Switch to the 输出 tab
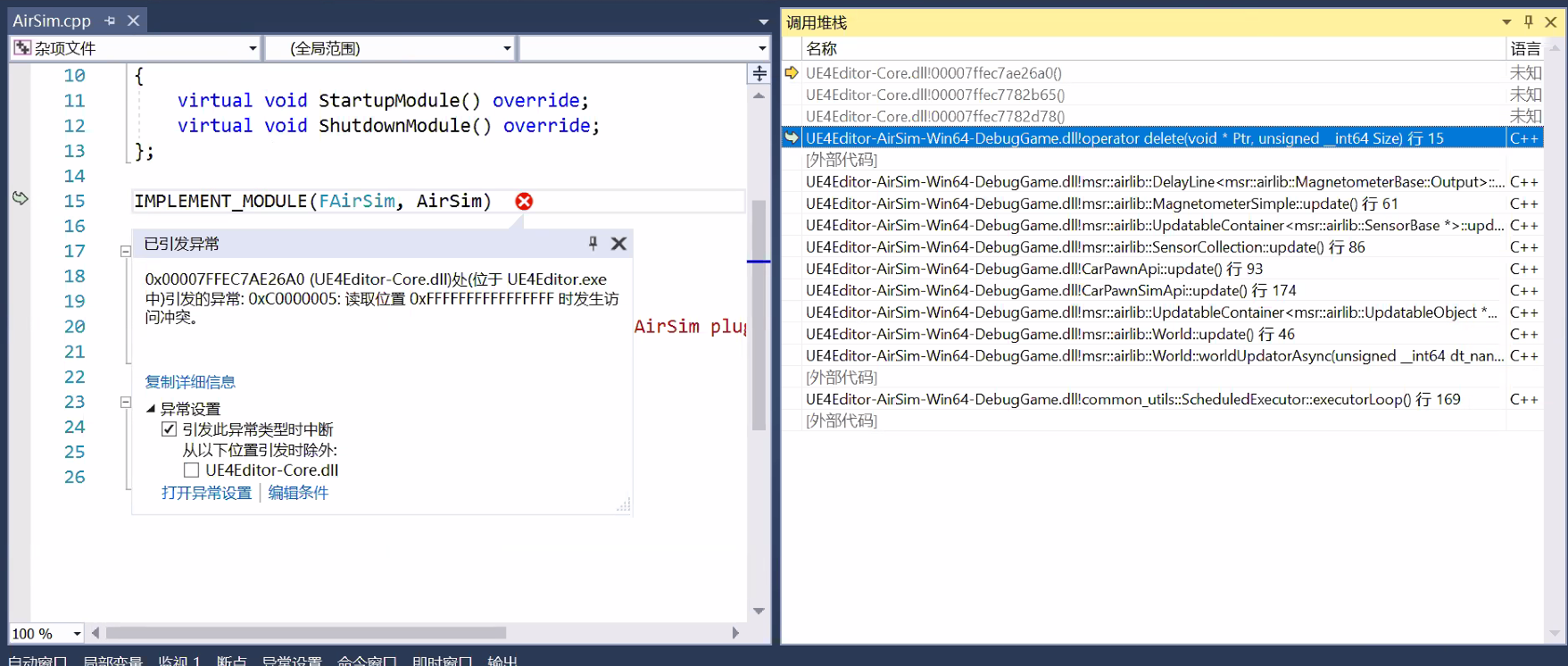Image resolution: width=1568 pixels, height=666 pixels. coord(502,661)
